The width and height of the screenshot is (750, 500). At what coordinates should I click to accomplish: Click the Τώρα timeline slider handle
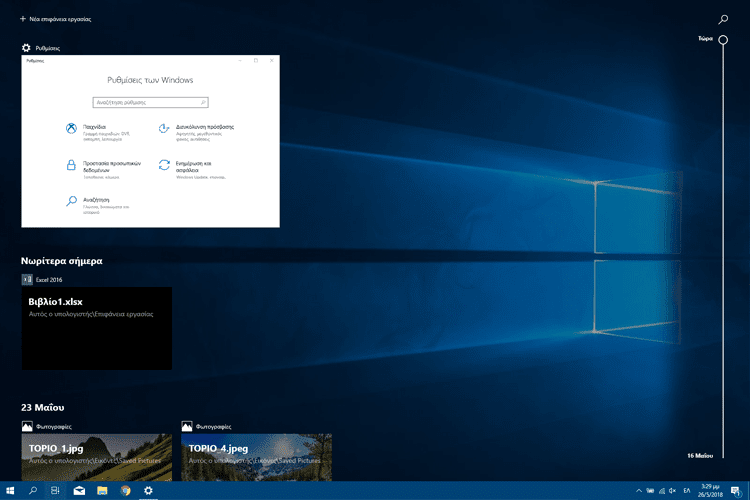coord(723,40)
